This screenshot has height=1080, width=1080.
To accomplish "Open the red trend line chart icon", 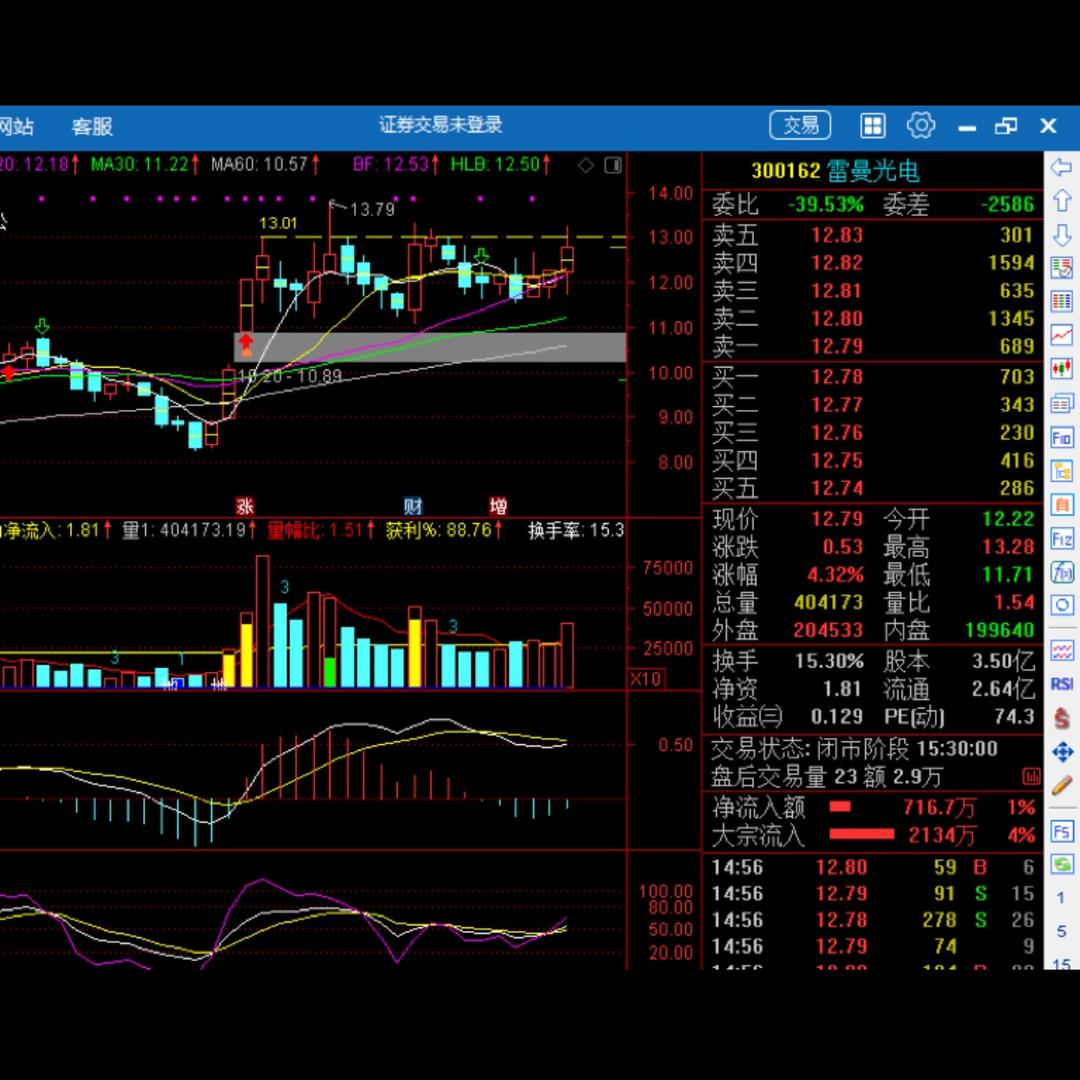I will click(1061, 335).
